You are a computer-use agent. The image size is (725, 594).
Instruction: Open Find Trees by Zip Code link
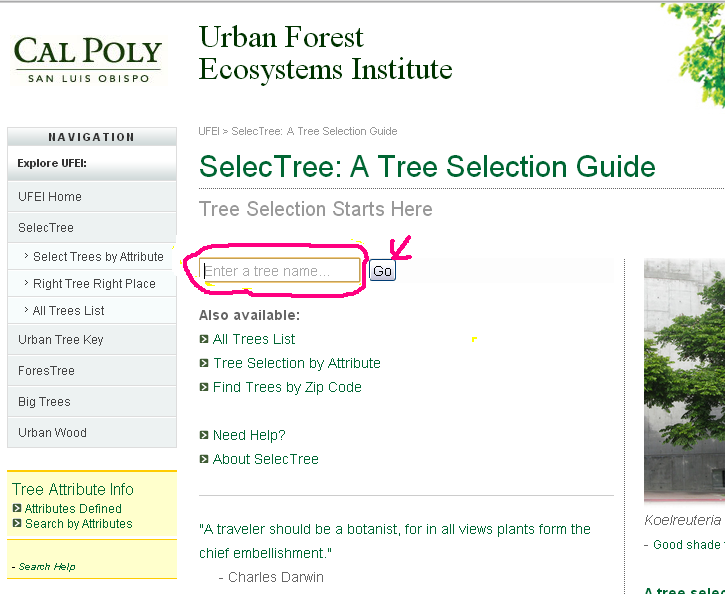(x=287, y=387)
